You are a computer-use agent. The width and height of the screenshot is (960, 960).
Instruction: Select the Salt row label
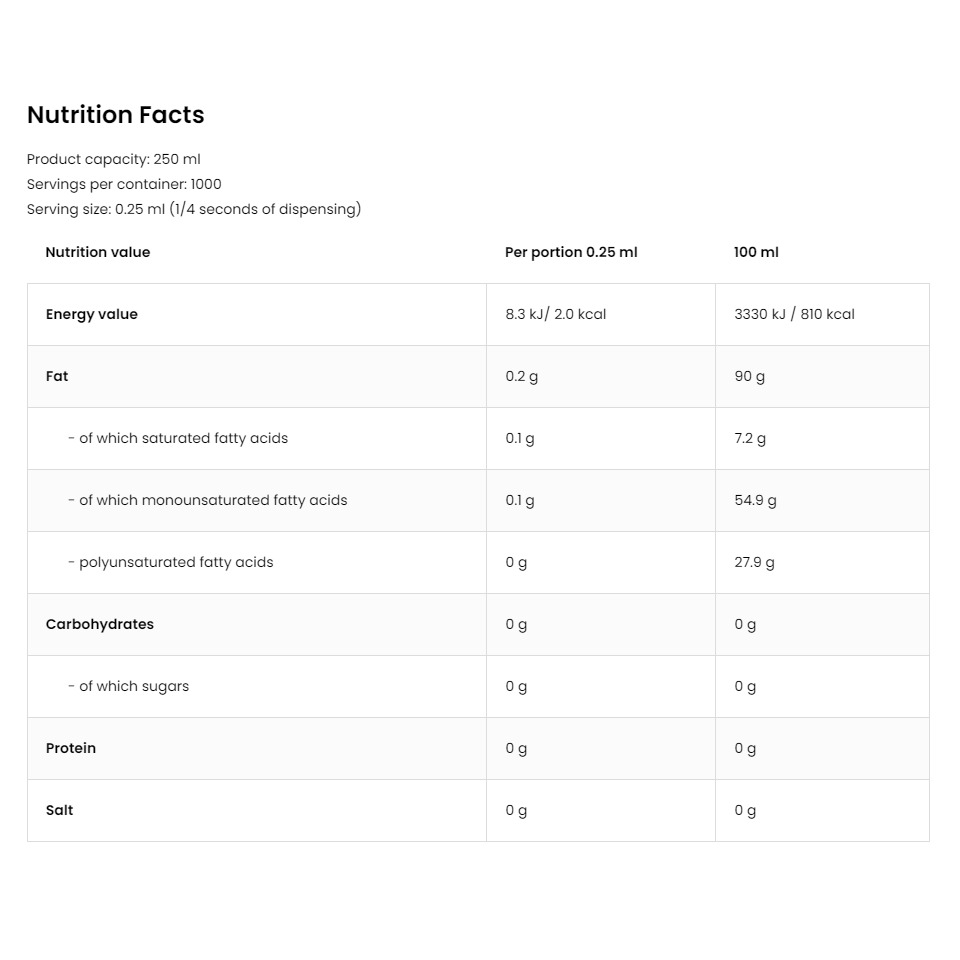pyautogui.click(x=59, y=811)
